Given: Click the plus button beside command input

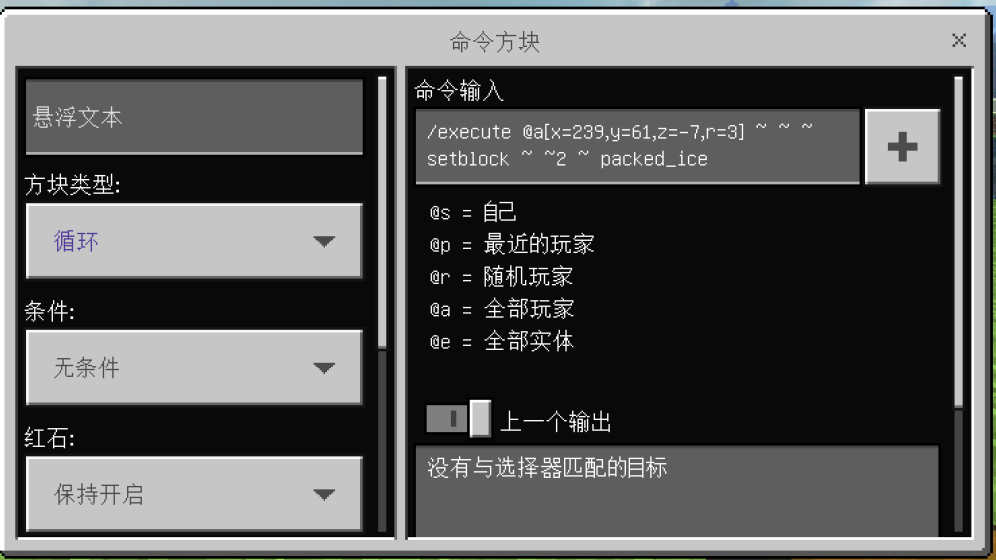Looking at the screenshot, I should [902, 147].
